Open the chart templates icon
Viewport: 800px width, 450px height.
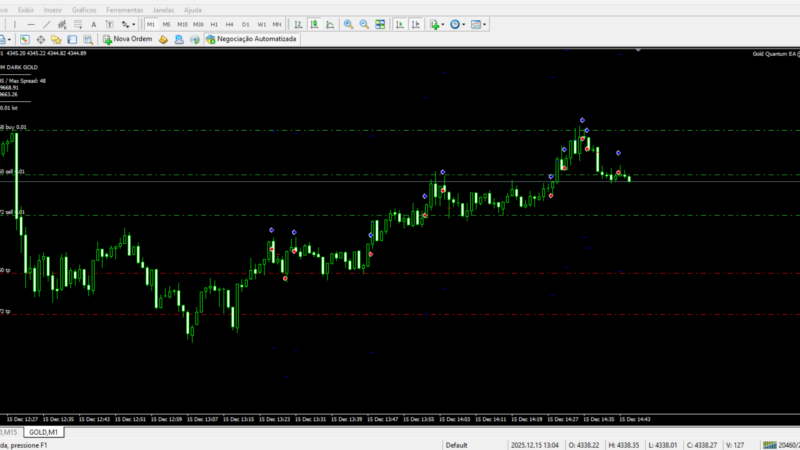[476, 24]
